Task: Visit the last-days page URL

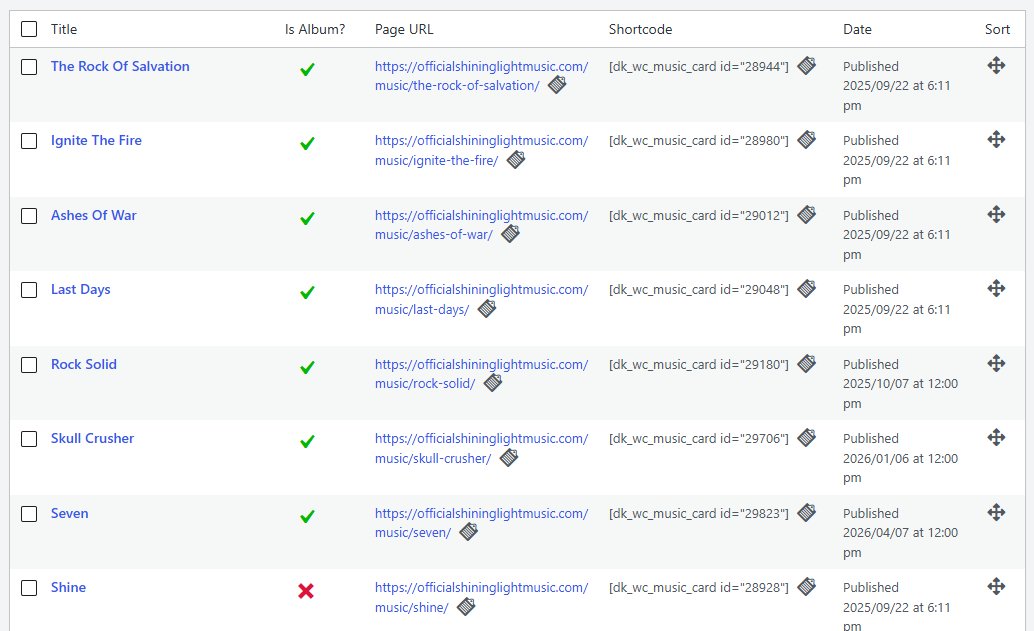Action: [481, 299]
